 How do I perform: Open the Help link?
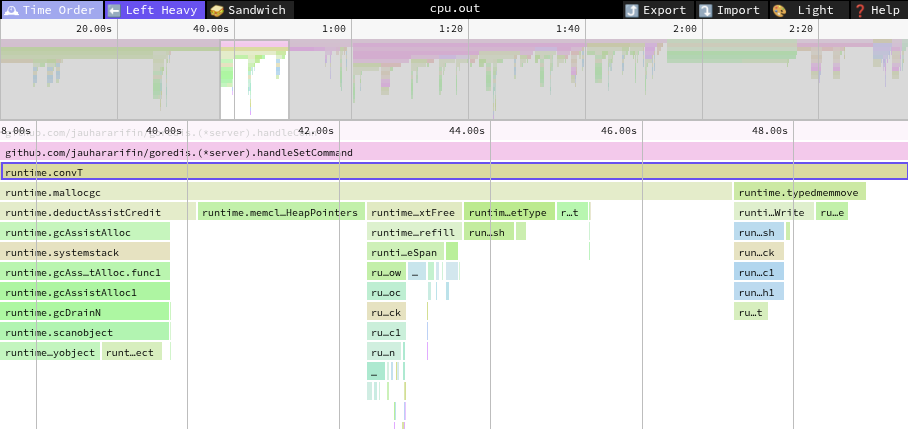(877, 10)
